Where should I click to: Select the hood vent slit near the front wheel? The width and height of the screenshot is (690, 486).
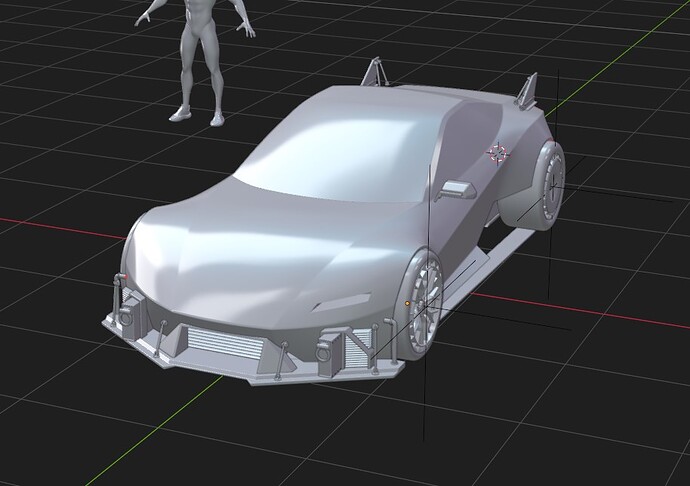(341, 302)
